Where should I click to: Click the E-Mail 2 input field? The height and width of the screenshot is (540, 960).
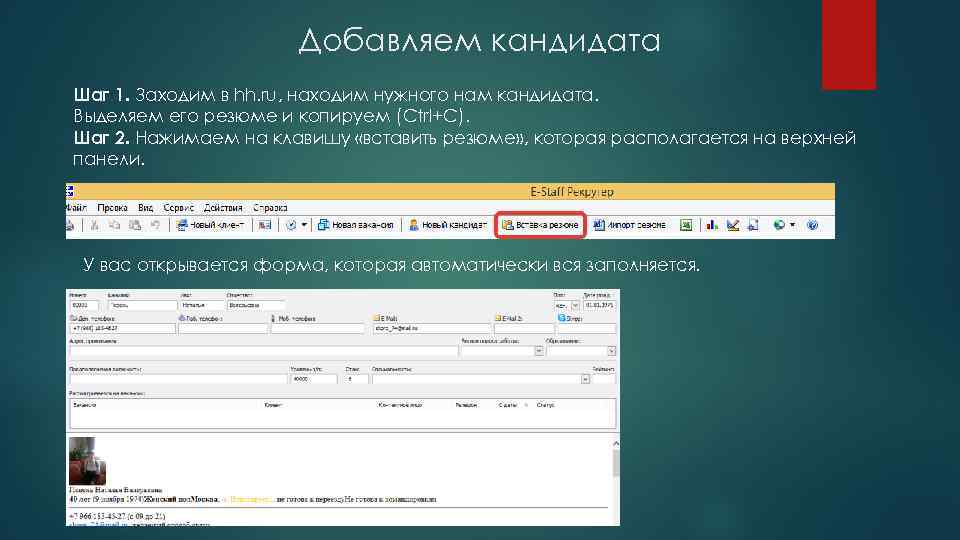[524, 328]
